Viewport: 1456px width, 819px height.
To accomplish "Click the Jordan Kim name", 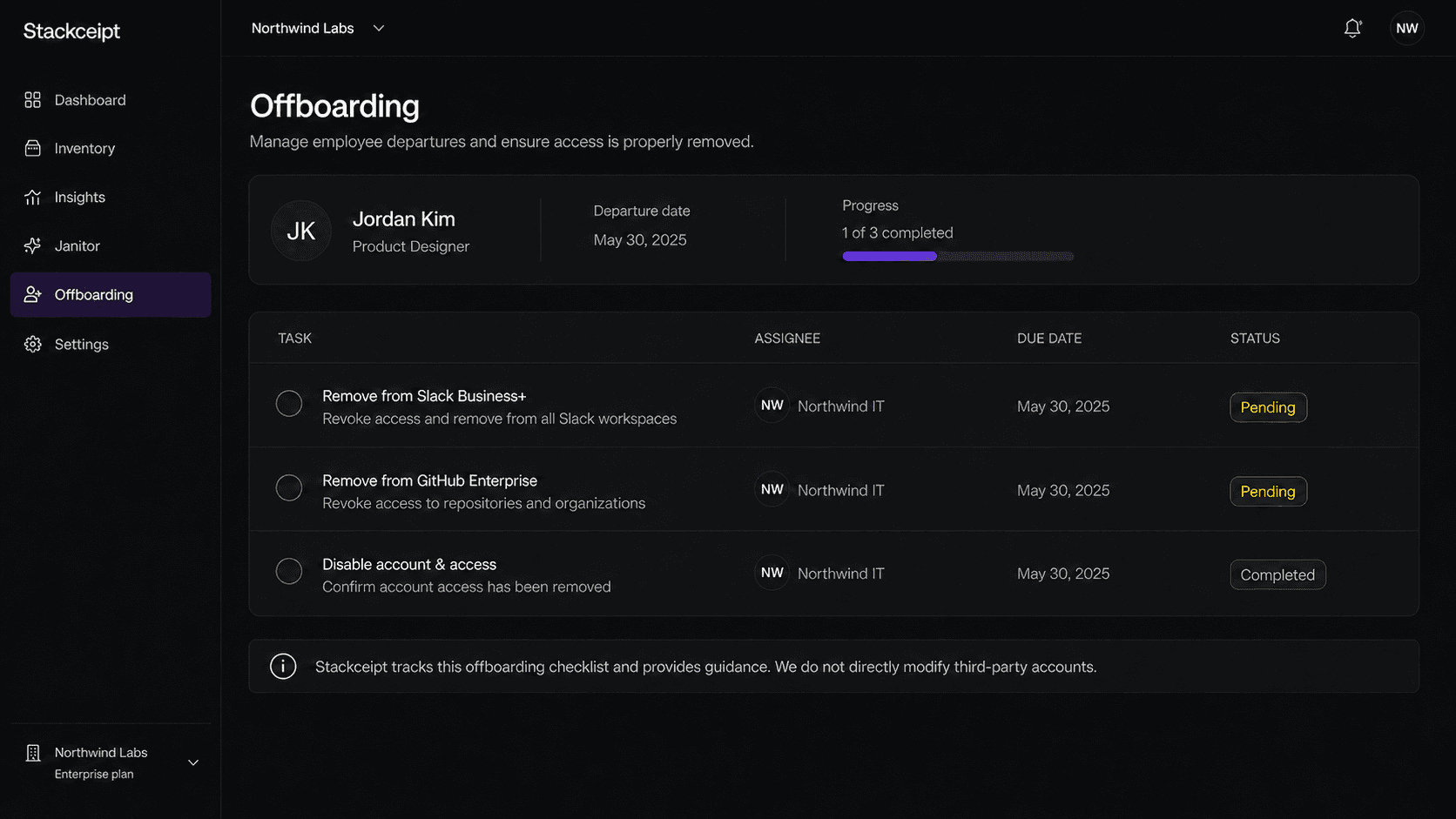I will 404,219.
